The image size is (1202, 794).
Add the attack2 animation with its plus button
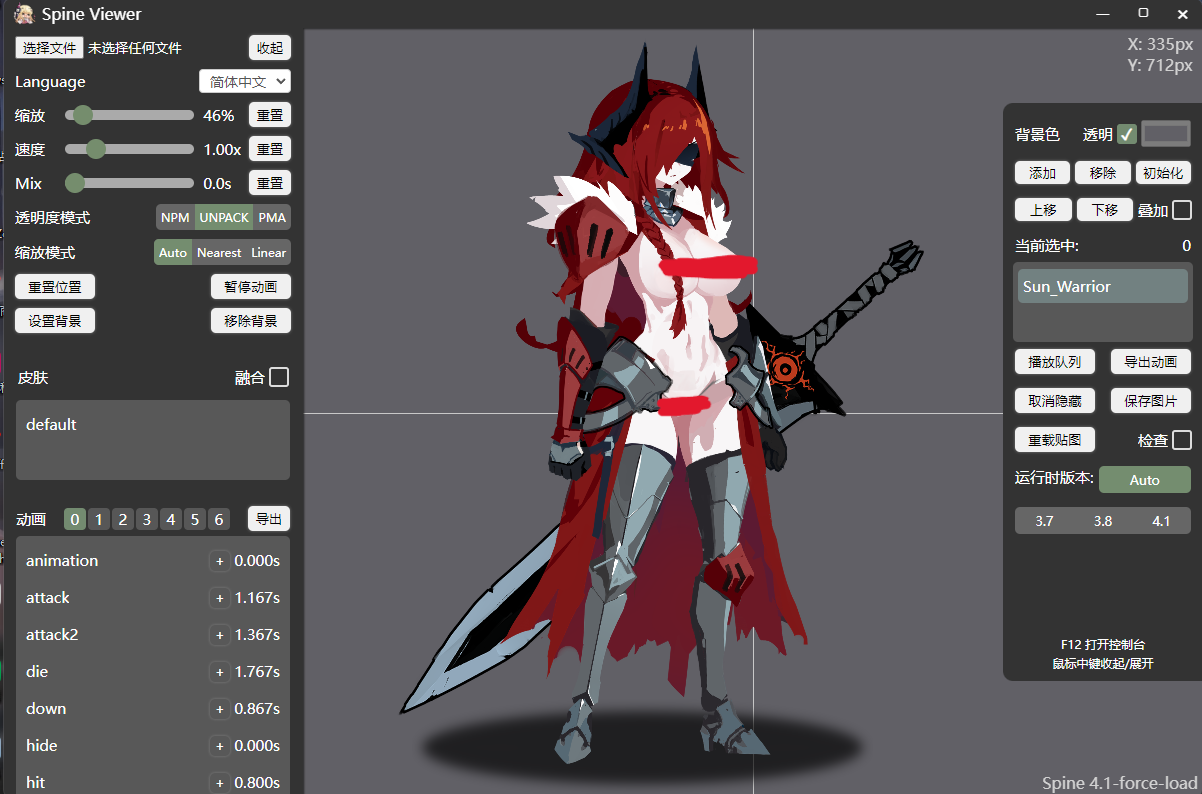click(219, 635)
